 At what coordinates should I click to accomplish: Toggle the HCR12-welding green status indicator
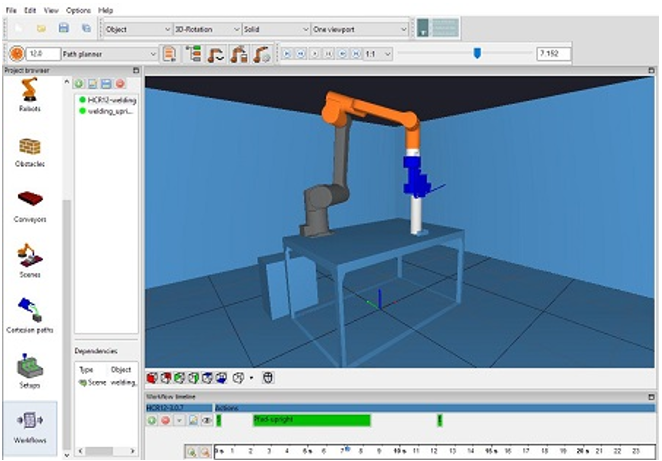coord(81,100)
